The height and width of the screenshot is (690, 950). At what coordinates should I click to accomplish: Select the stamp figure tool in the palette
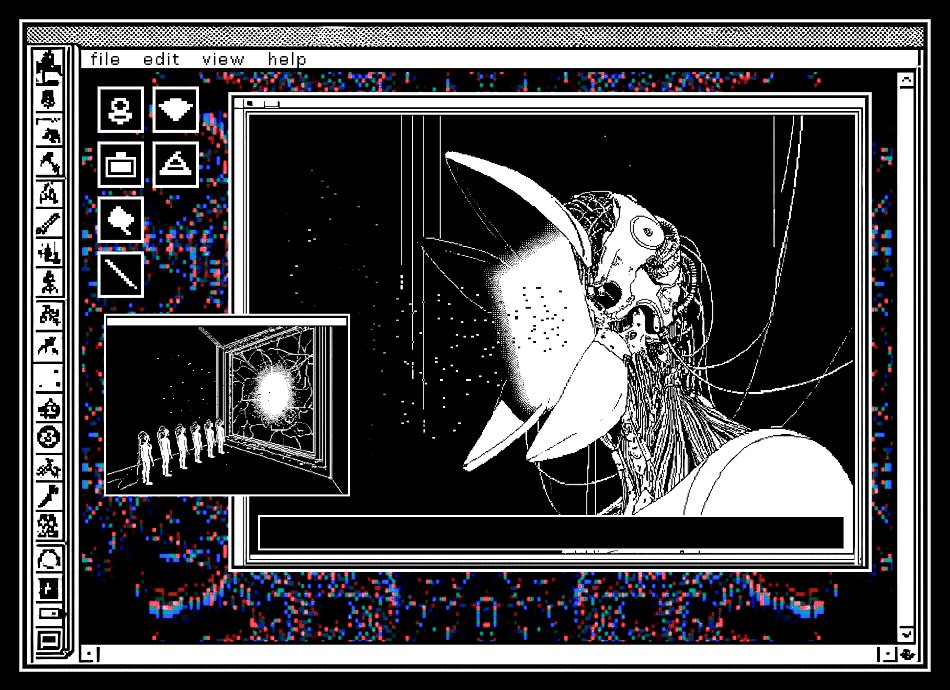point(121,110)
